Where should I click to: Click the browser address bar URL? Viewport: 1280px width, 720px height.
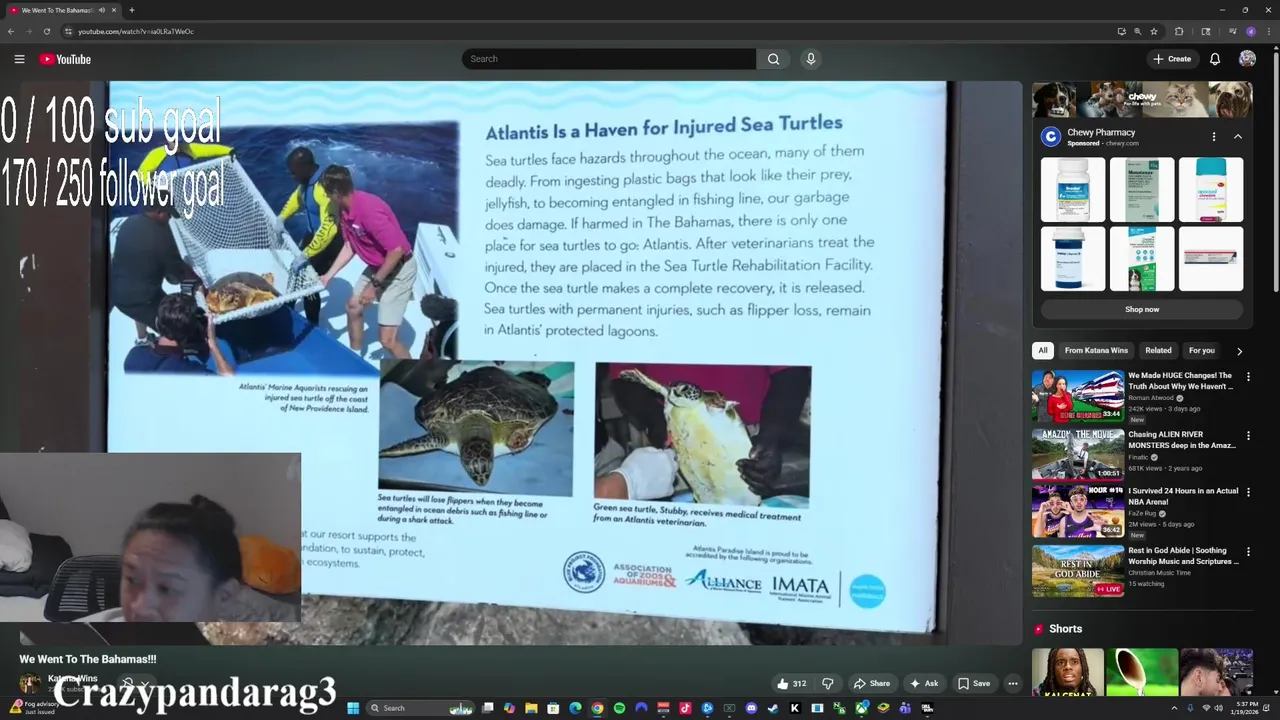click(136, 31)
